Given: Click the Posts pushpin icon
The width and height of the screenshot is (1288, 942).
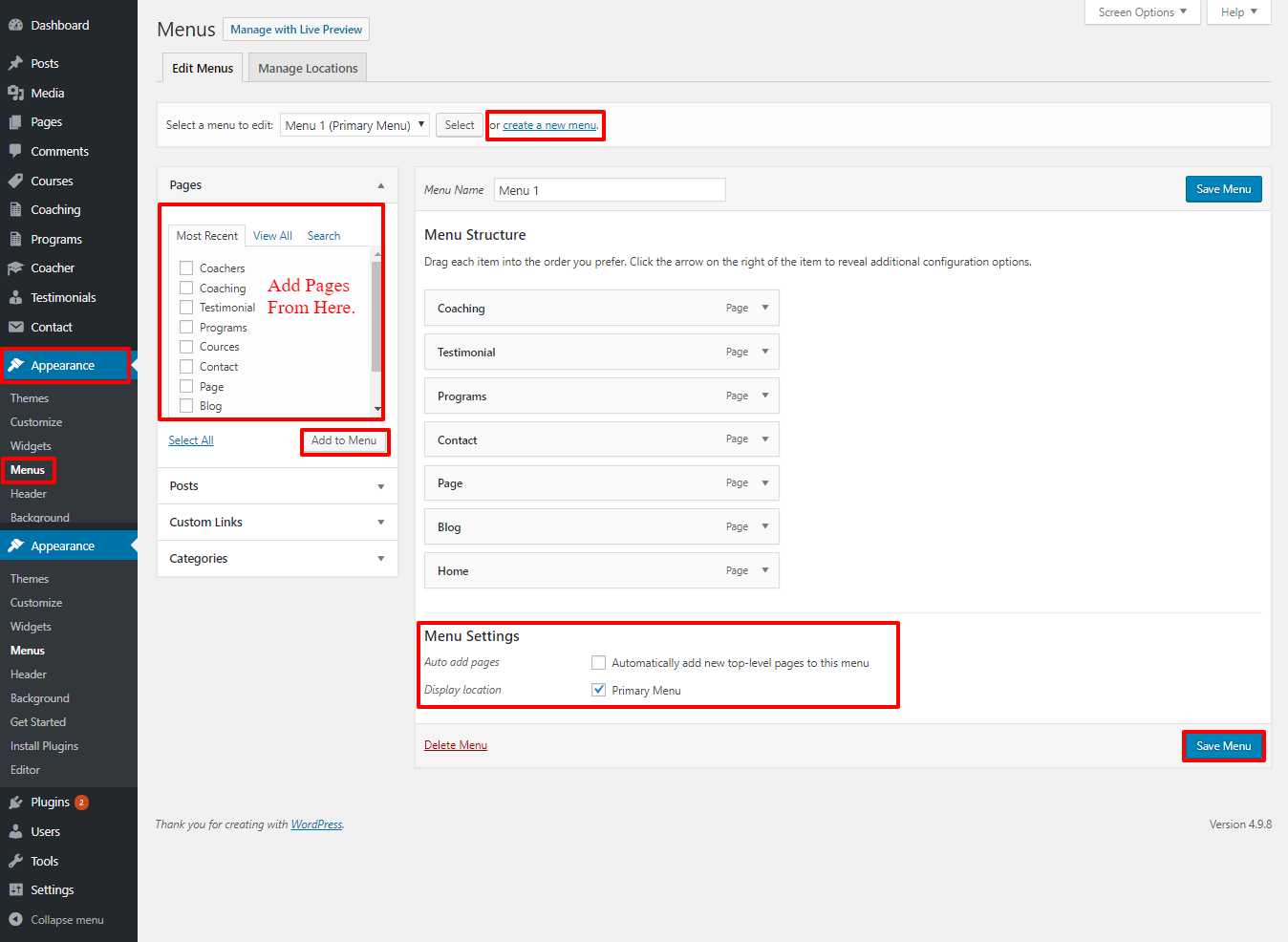Looking at the screenshot, I should [x=15, y=63].
